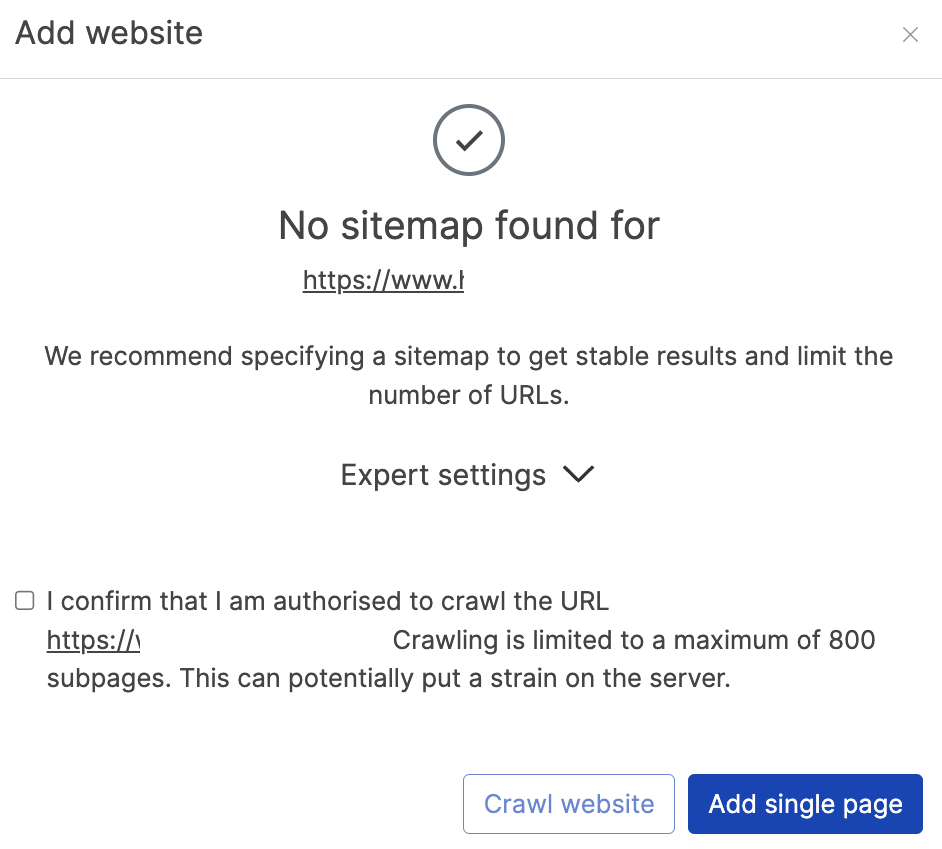This screenshot has height=849, width=942.
Task: Enable the crawl authorisation confirmation checkbox
Action: (24, 600)
